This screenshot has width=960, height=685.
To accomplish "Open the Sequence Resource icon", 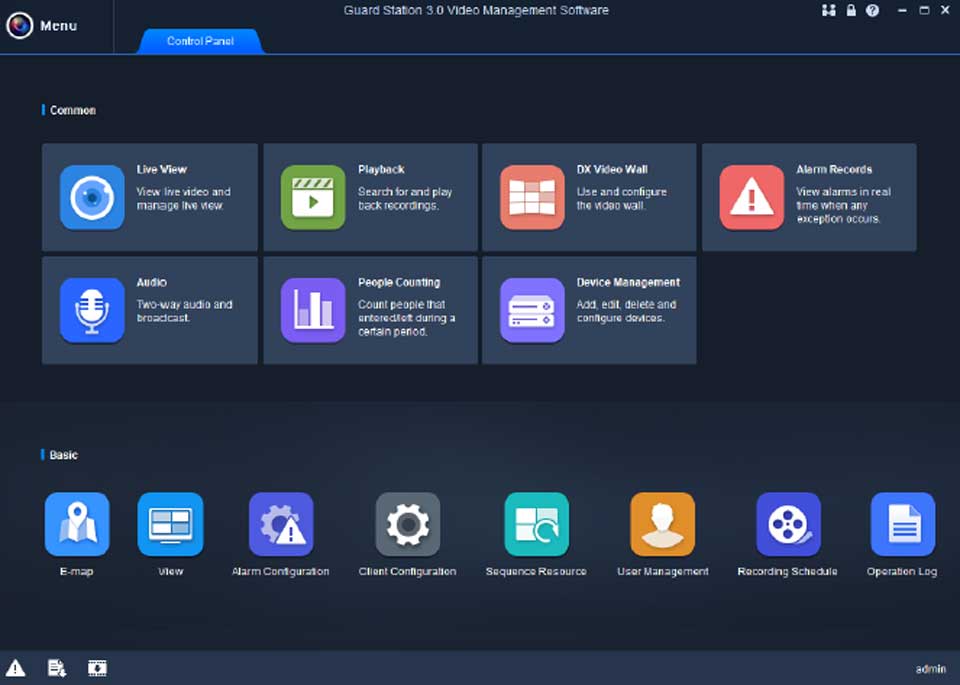I will click(x=536, y=524).
